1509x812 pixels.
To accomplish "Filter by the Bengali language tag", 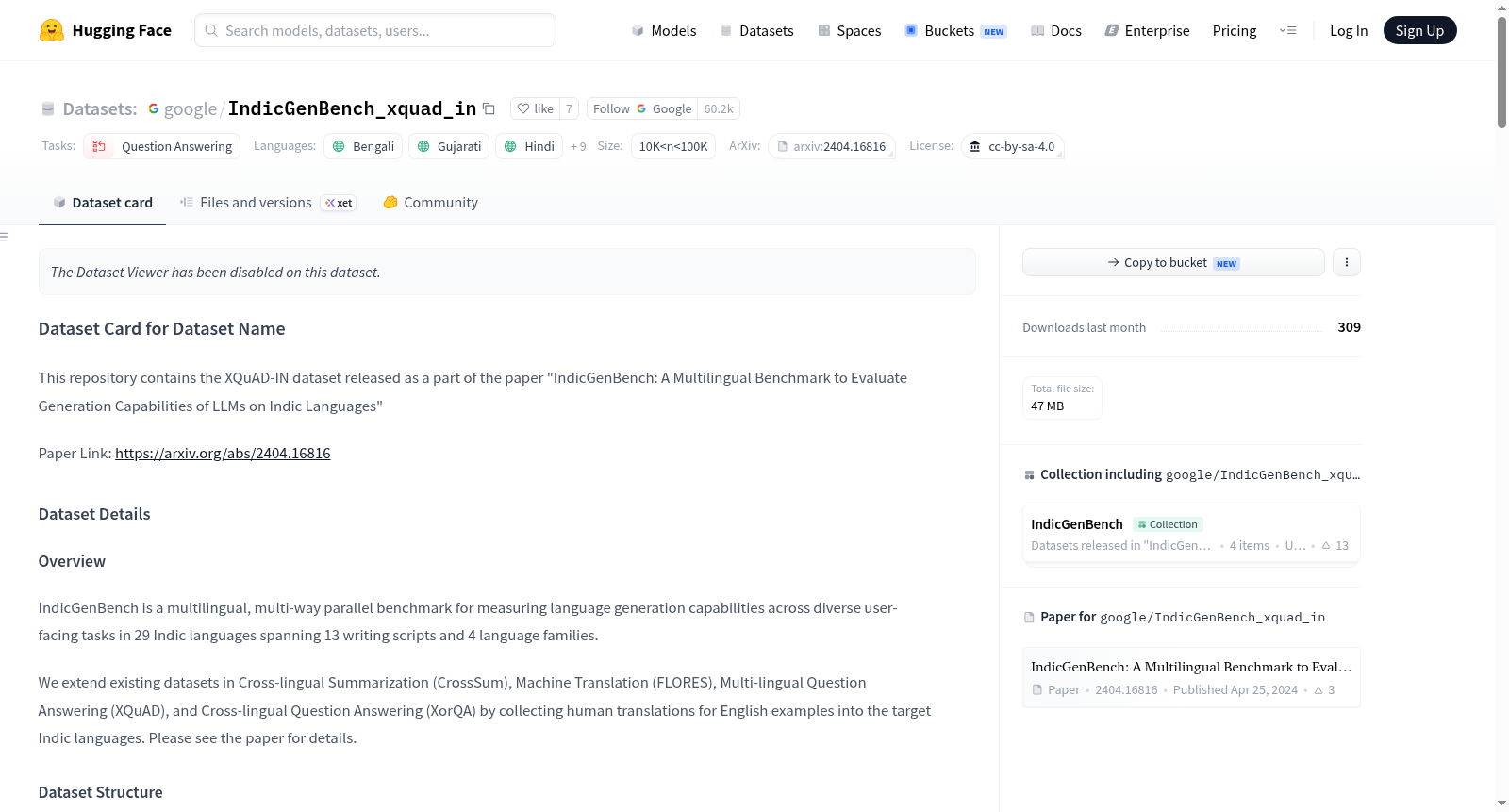I will 363,146.
